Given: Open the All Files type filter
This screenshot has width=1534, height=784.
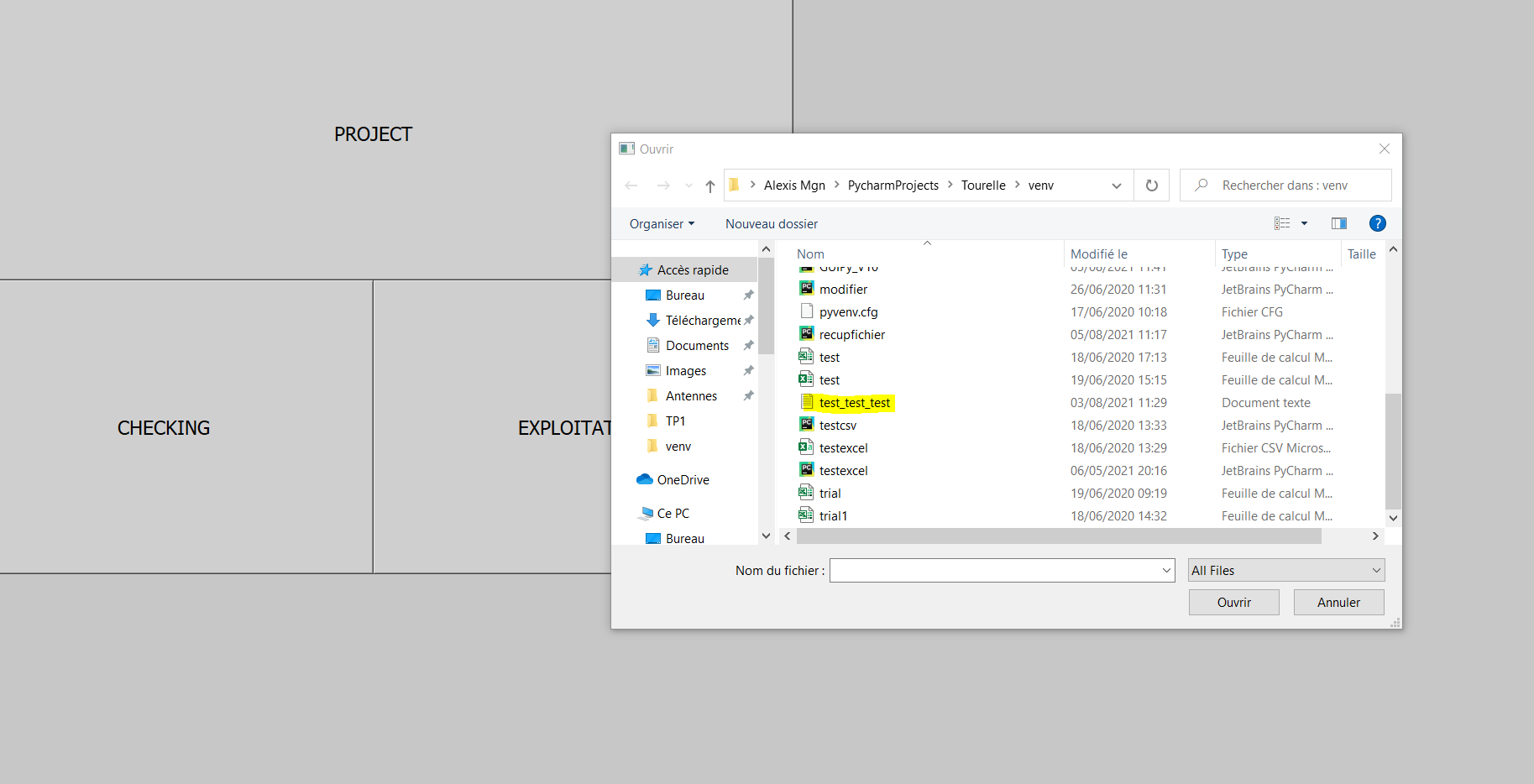Looking at the screenshot, I should (1286, 571).
